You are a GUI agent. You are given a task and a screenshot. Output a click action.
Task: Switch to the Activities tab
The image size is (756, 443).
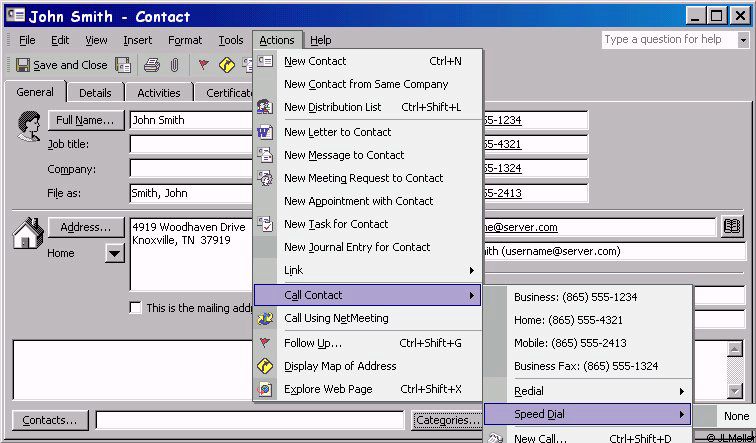[159, 93]
